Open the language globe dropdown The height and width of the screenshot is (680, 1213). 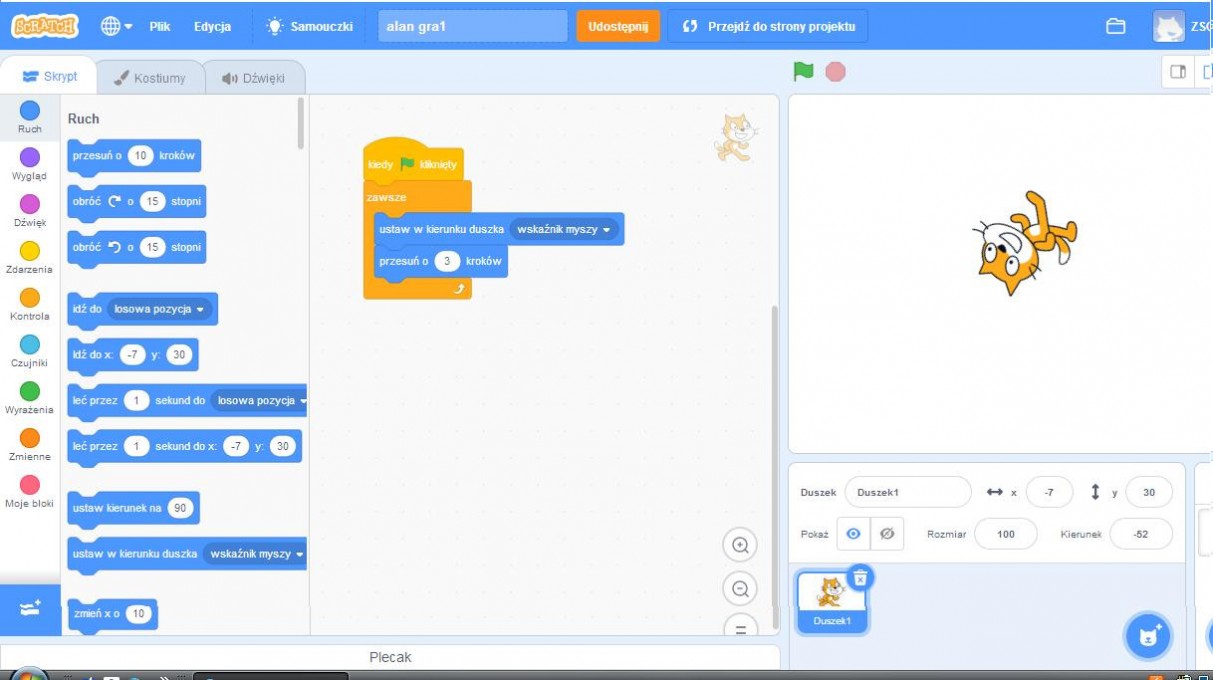(116, 27)
